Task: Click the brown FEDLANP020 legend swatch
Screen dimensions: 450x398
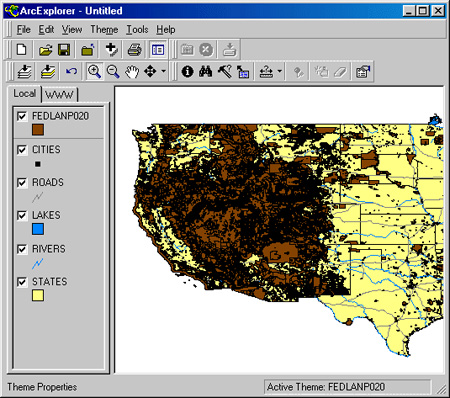Action: [38, 129]
